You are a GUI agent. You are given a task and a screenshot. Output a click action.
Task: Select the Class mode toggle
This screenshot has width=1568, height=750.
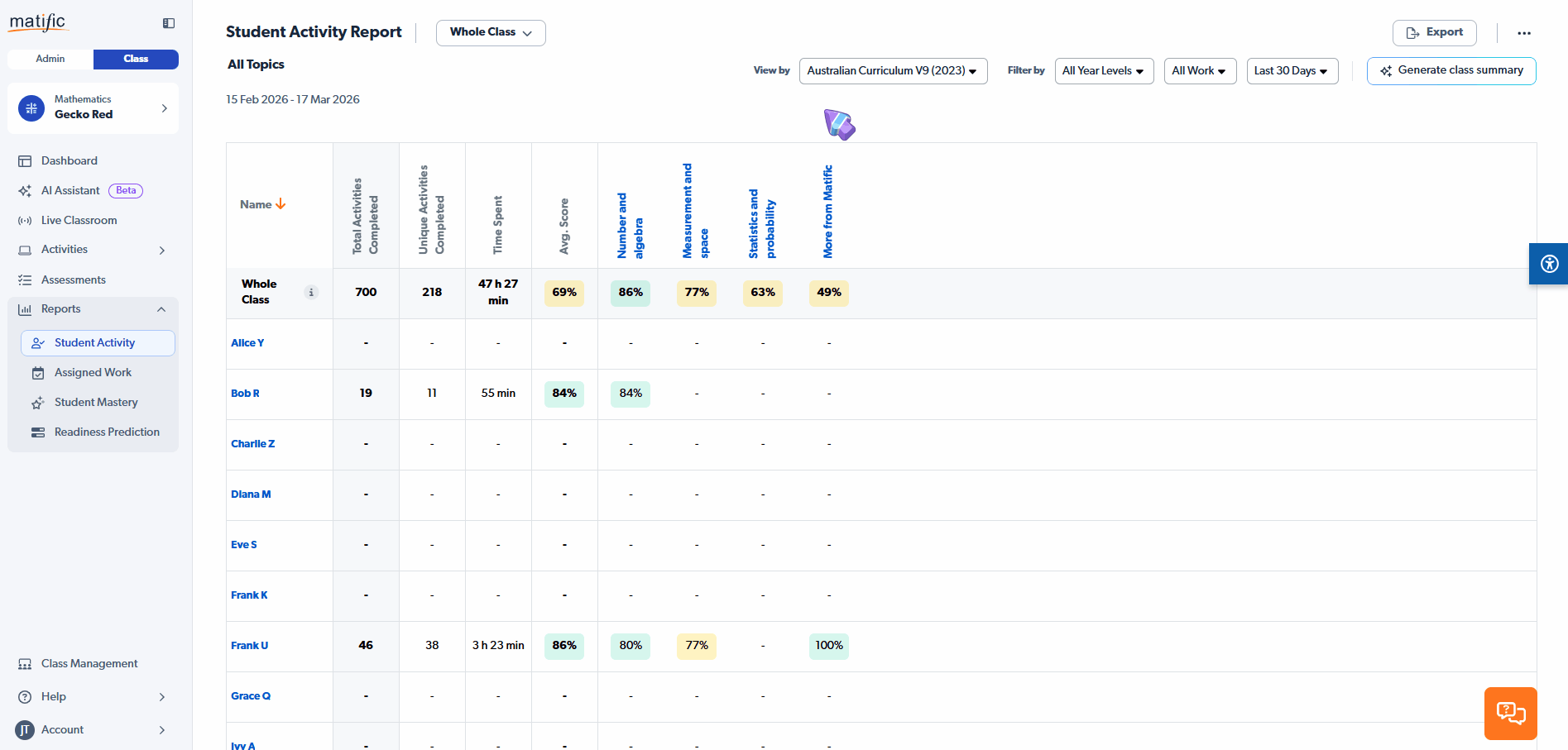pos(136,59)
